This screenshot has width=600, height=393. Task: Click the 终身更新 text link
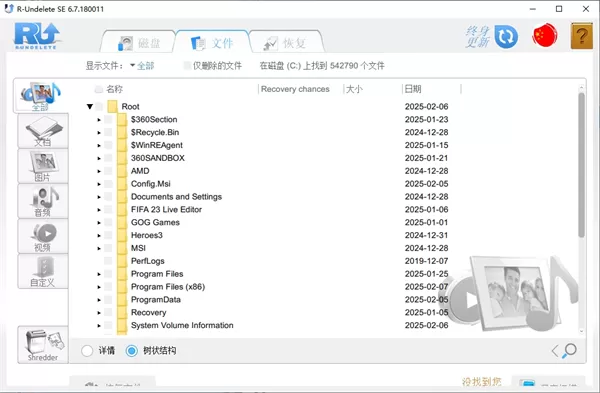pyautogui.click(x=478, y=37)
